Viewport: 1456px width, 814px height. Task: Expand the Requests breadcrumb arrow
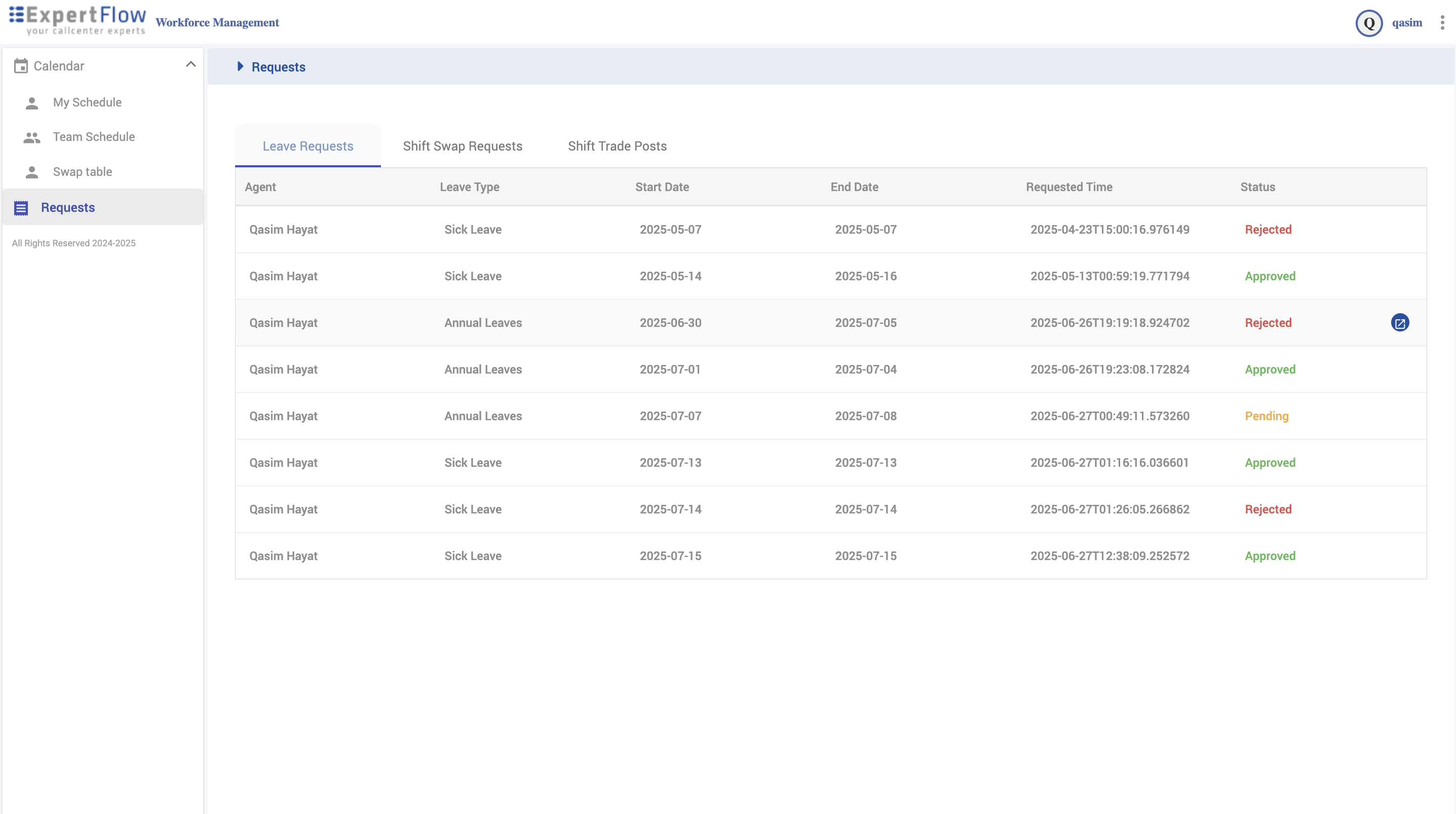point(240,67)
